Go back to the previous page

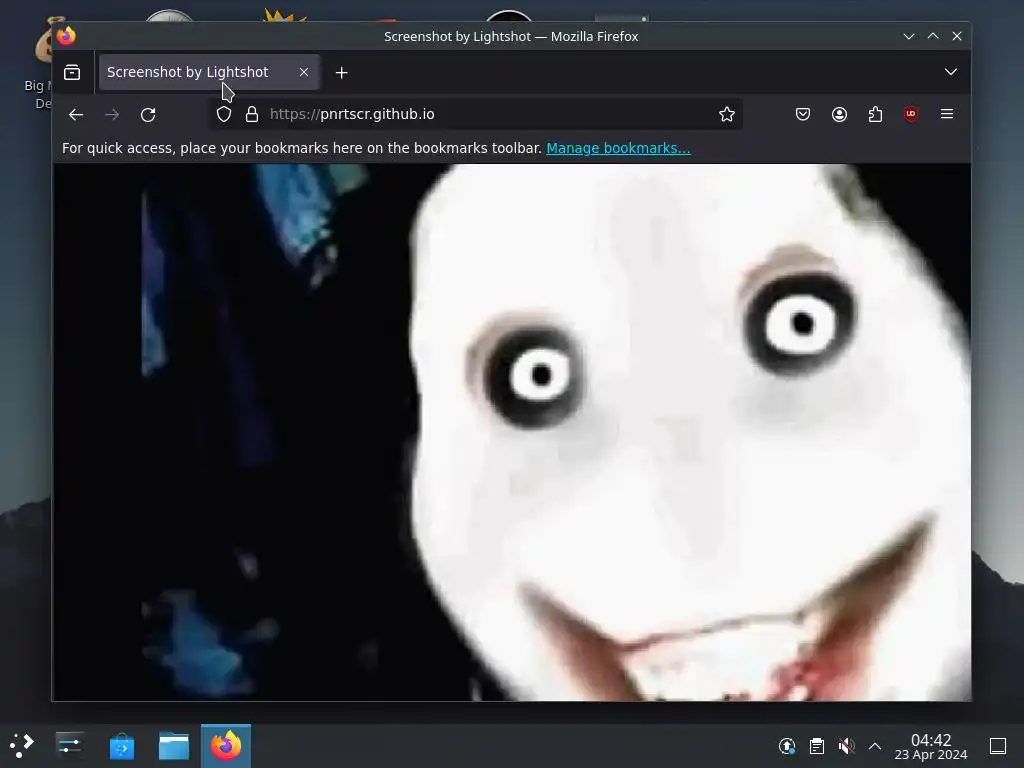(76, 115)
